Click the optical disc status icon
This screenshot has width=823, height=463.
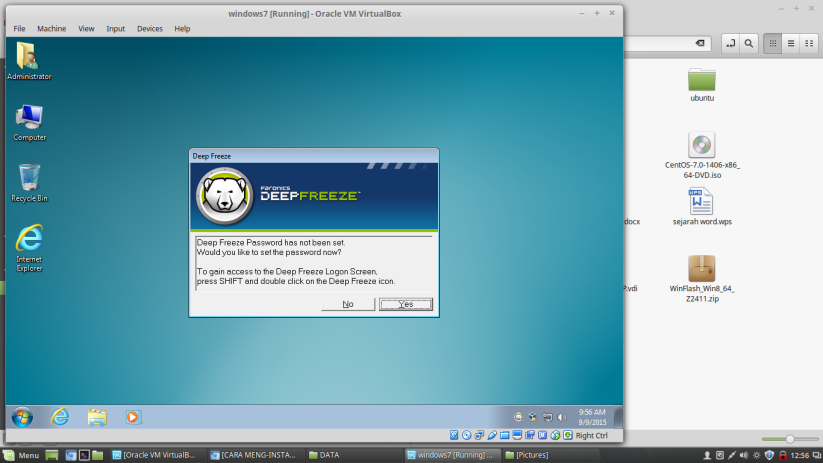467,435
